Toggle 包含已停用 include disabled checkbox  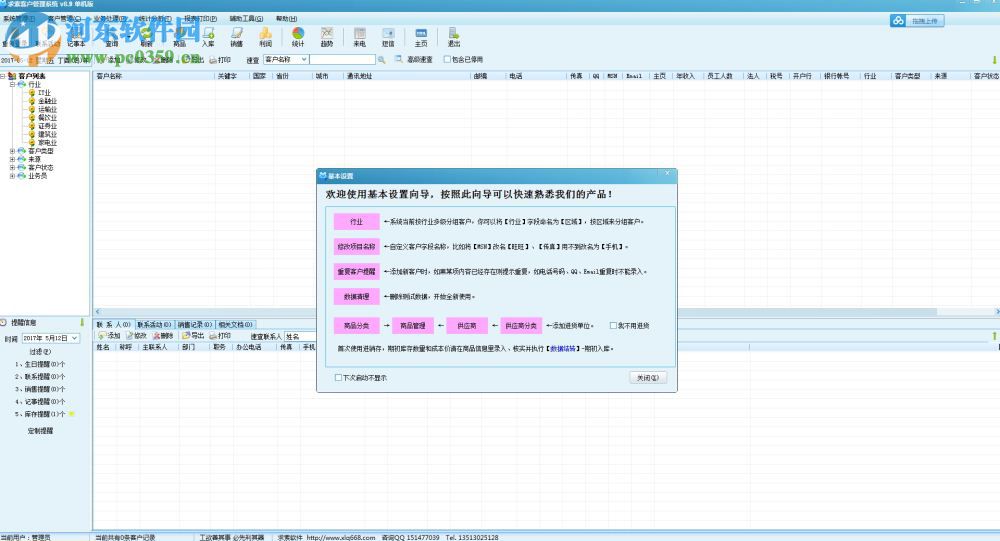pos(447,59)
